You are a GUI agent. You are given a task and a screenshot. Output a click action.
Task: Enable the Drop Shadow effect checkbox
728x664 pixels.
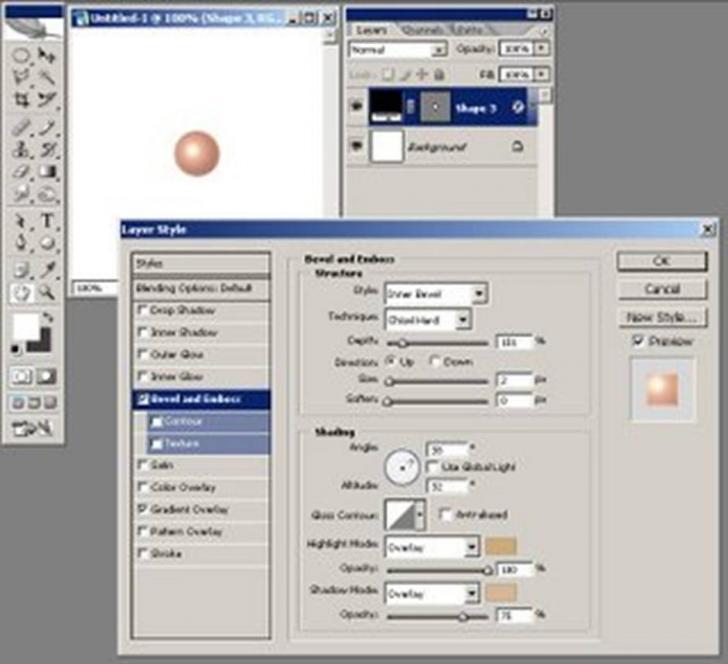pyautogui.click(x=143, y=310)
